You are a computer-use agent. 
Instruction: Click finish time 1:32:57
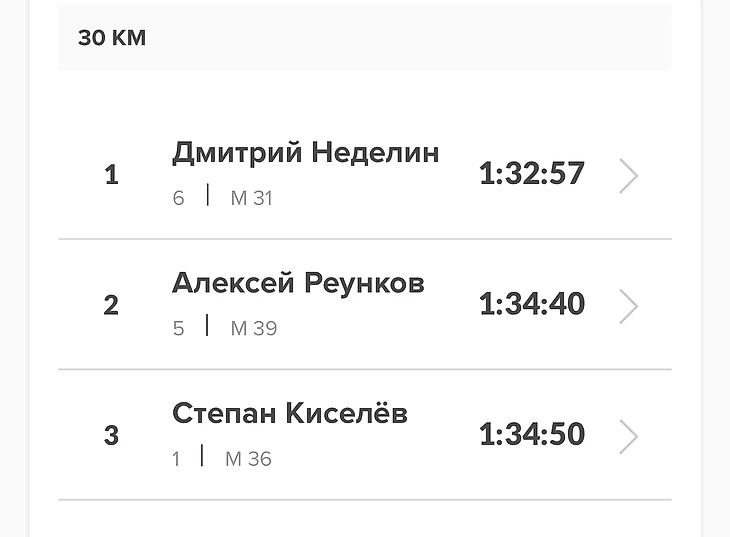point(531,174)
